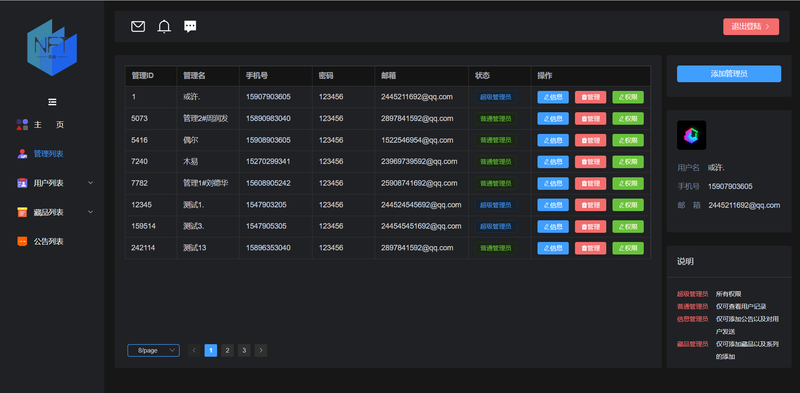800x393 pixels.
Task: Click 管理 button for ID 242114
Action: [591, 248]
